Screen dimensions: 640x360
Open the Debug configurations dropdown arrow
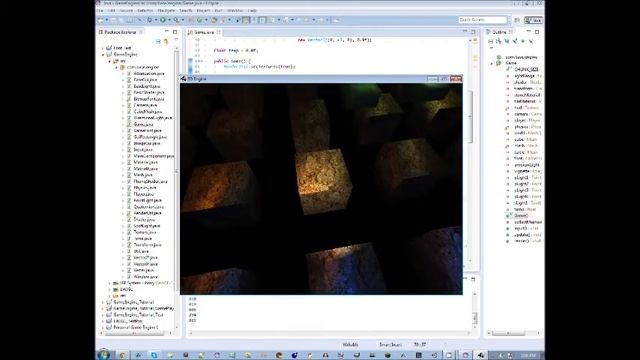155,20
